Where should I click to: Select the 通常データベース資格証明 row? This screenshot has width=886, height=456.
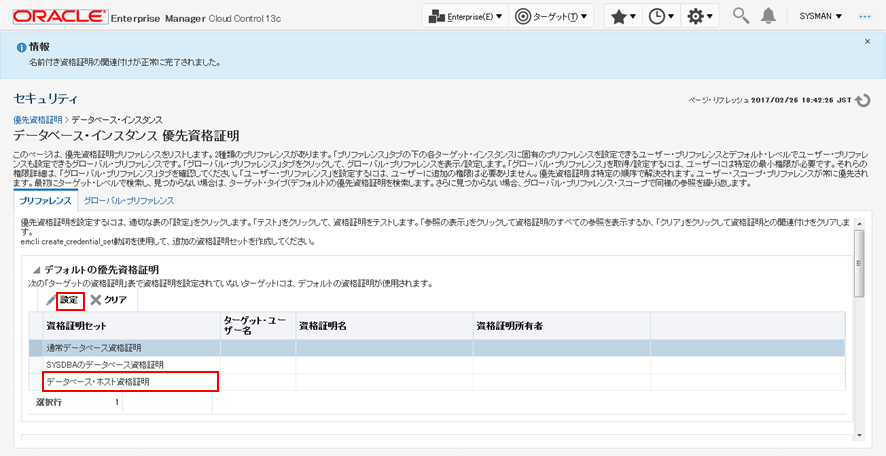pos(437,348)
